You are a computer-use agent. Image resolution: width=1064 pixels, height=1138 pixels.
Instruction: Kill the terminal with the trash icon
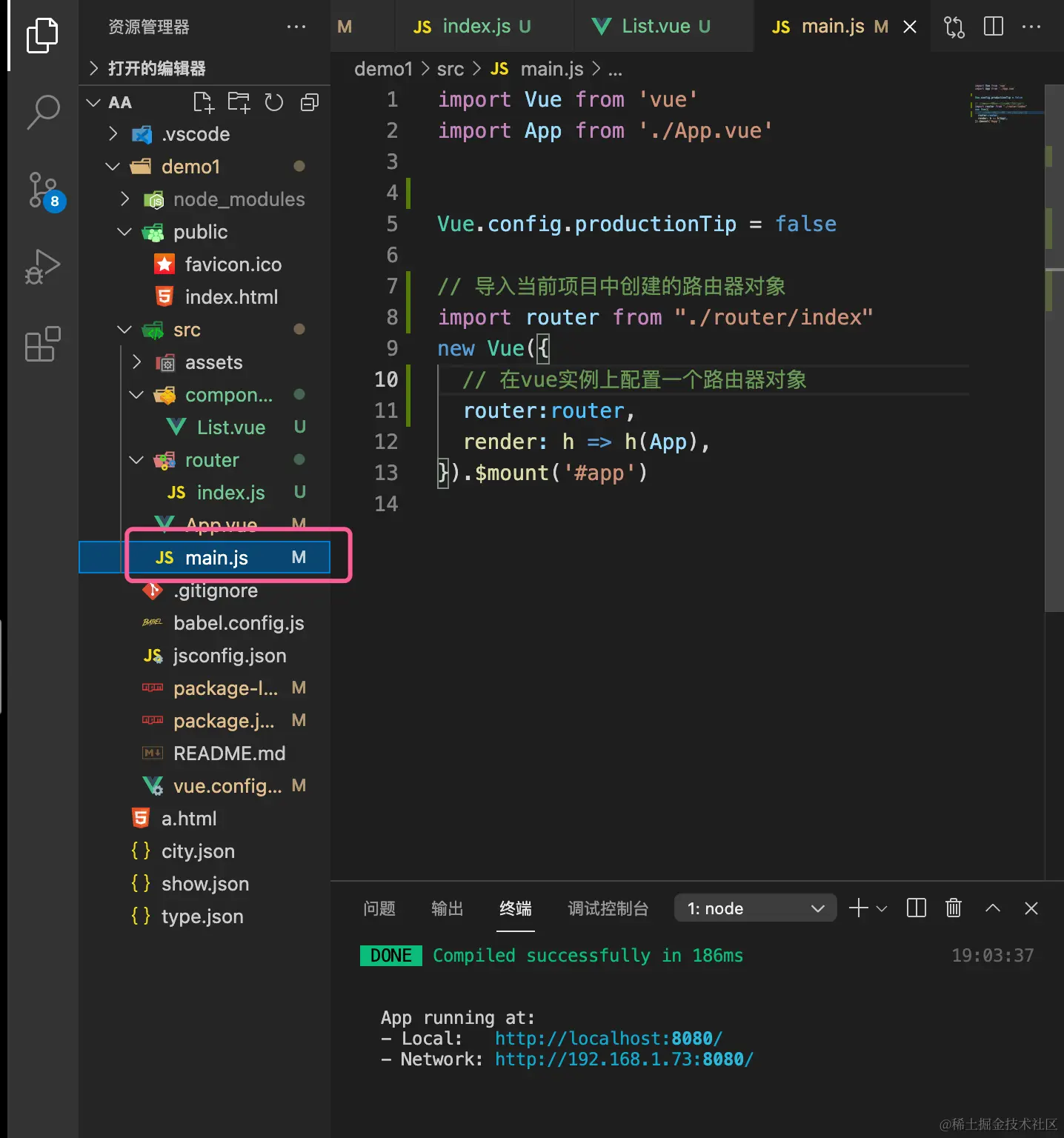(x=954, y=908)
